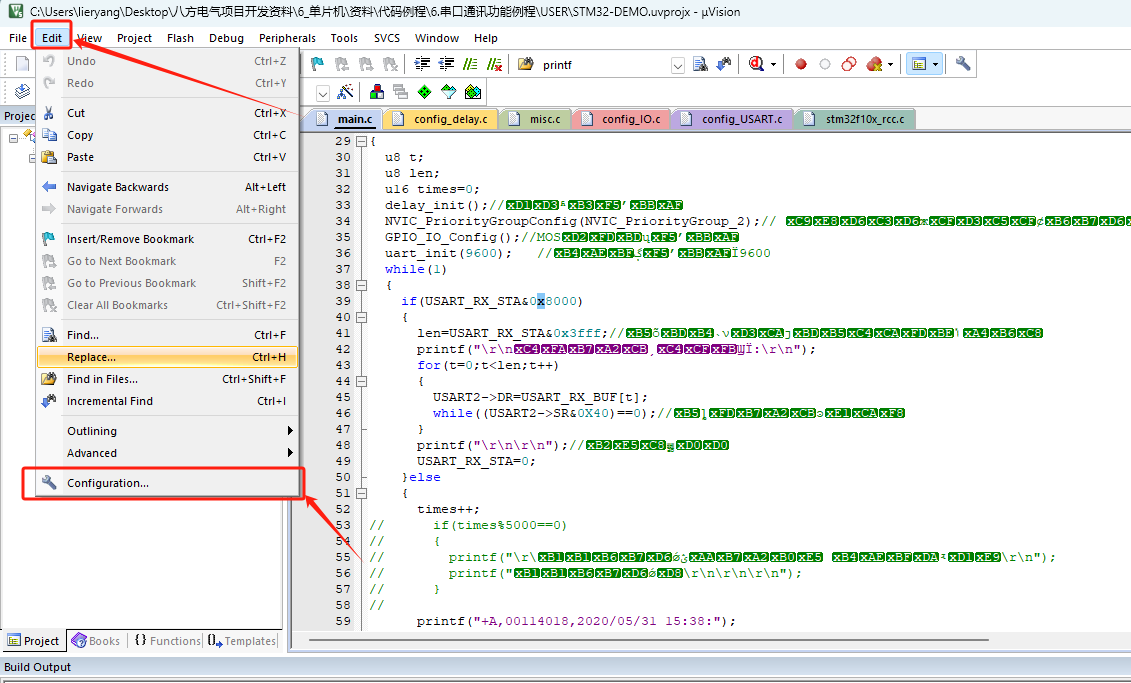Collapse the code fold at line 44
This screenshot has width=1131, height=683.
(361, 381)
